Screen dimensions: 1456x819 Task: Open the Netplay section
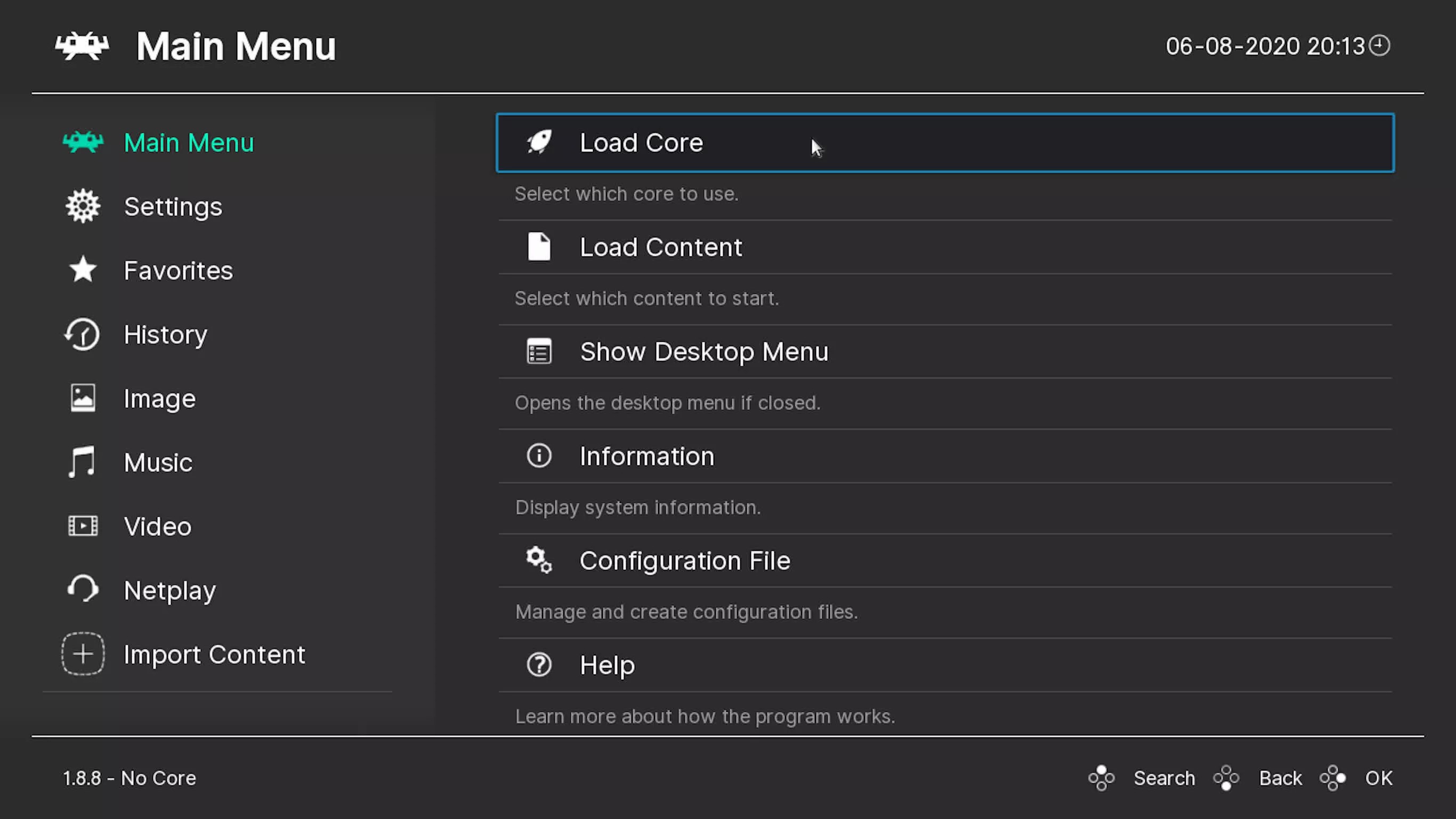[169, 589]
